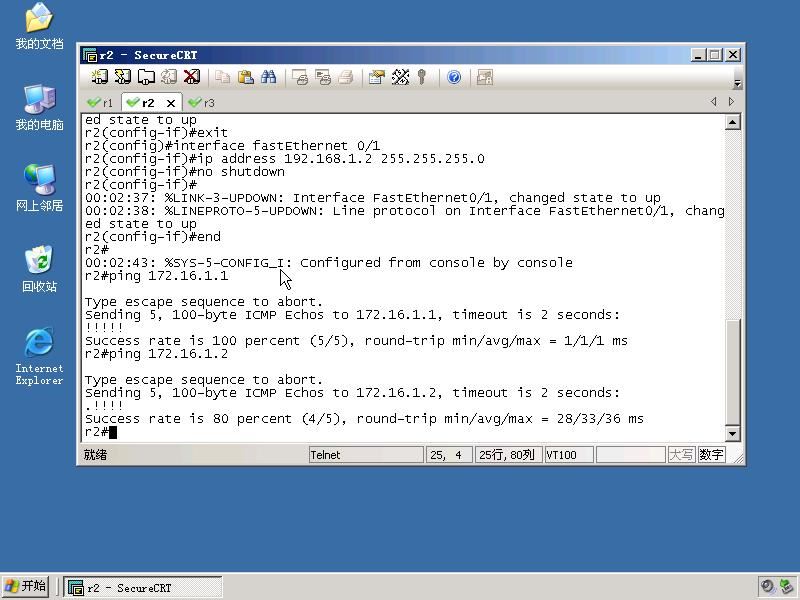Close the r2 tab with its X

click(x=171, y=103)
